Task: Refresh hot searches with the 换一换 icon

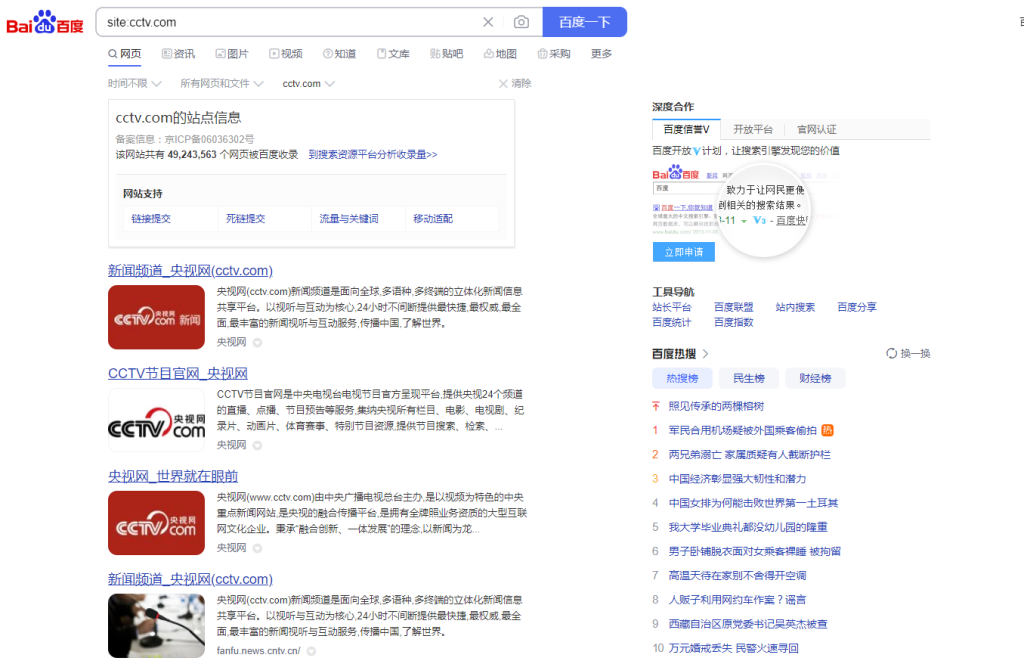Action: (890, 352)
